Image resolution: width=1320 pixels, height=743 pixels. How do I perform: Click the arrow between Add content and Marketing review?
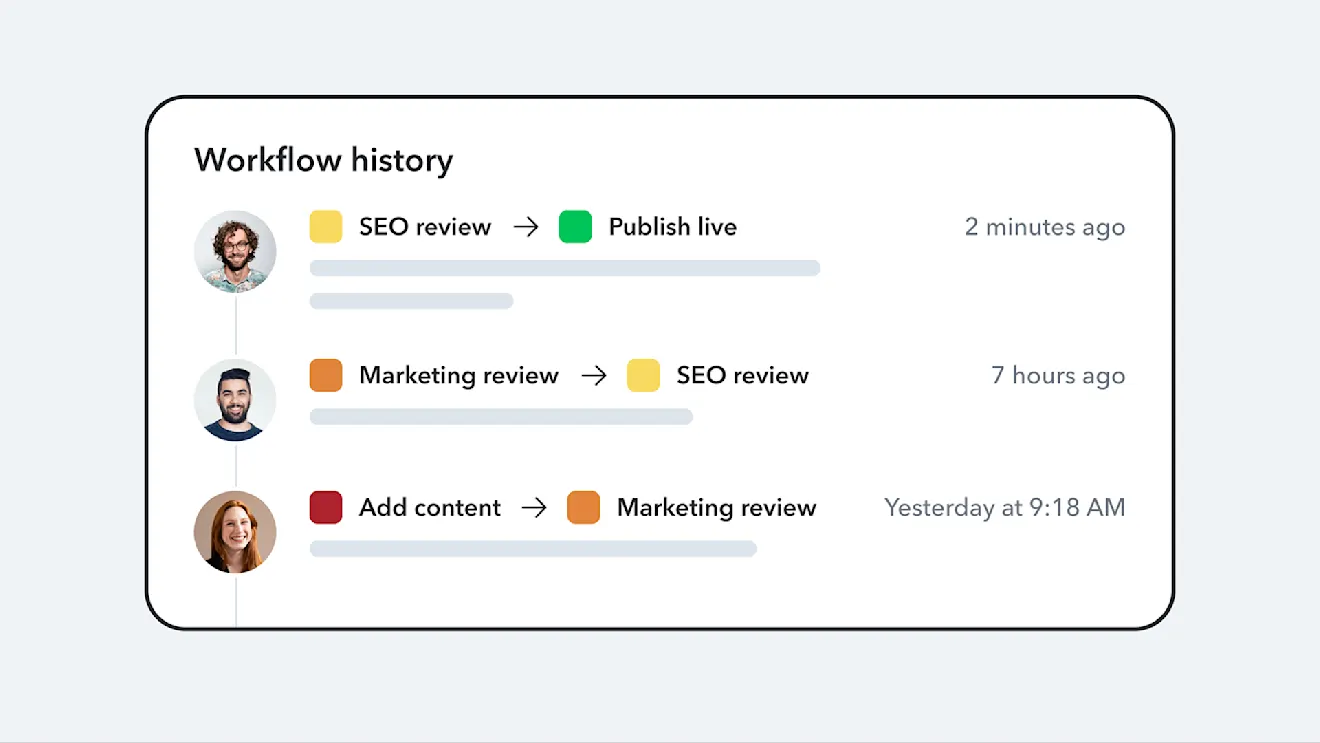(x=534, y=507)
